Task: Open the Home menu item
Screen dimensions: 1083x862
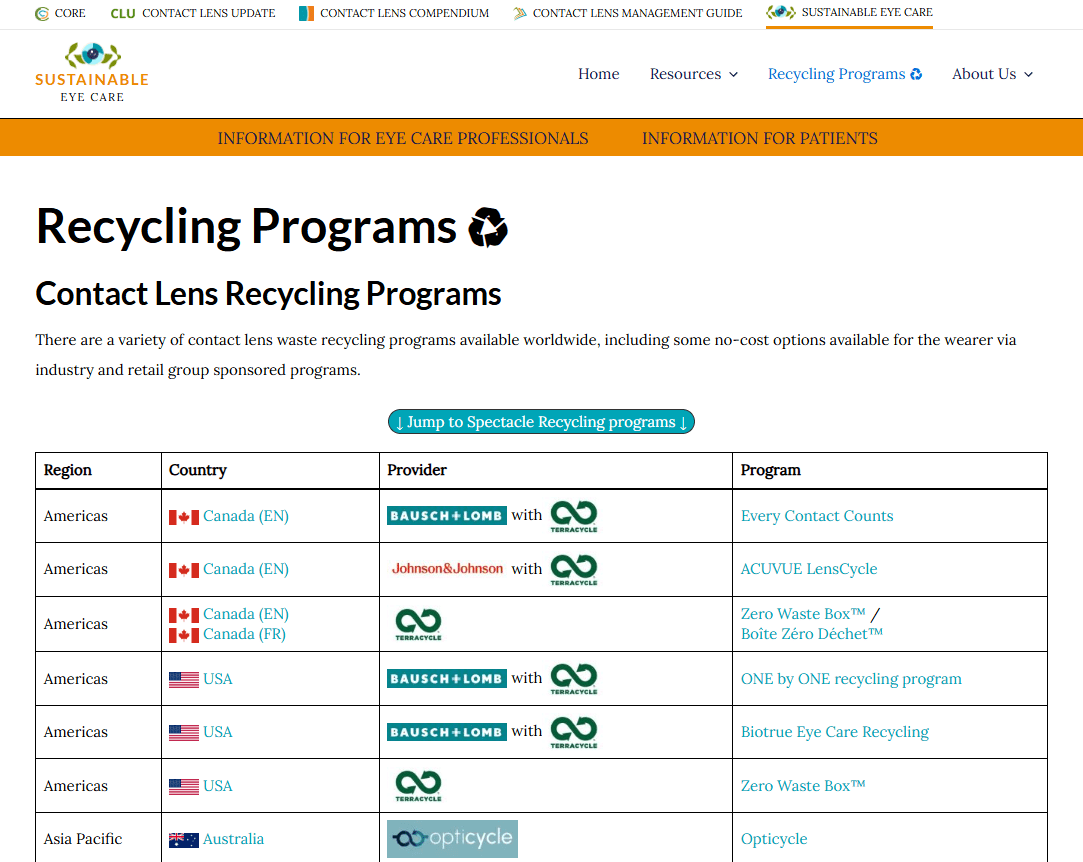Action: click(x=598, y=74)
